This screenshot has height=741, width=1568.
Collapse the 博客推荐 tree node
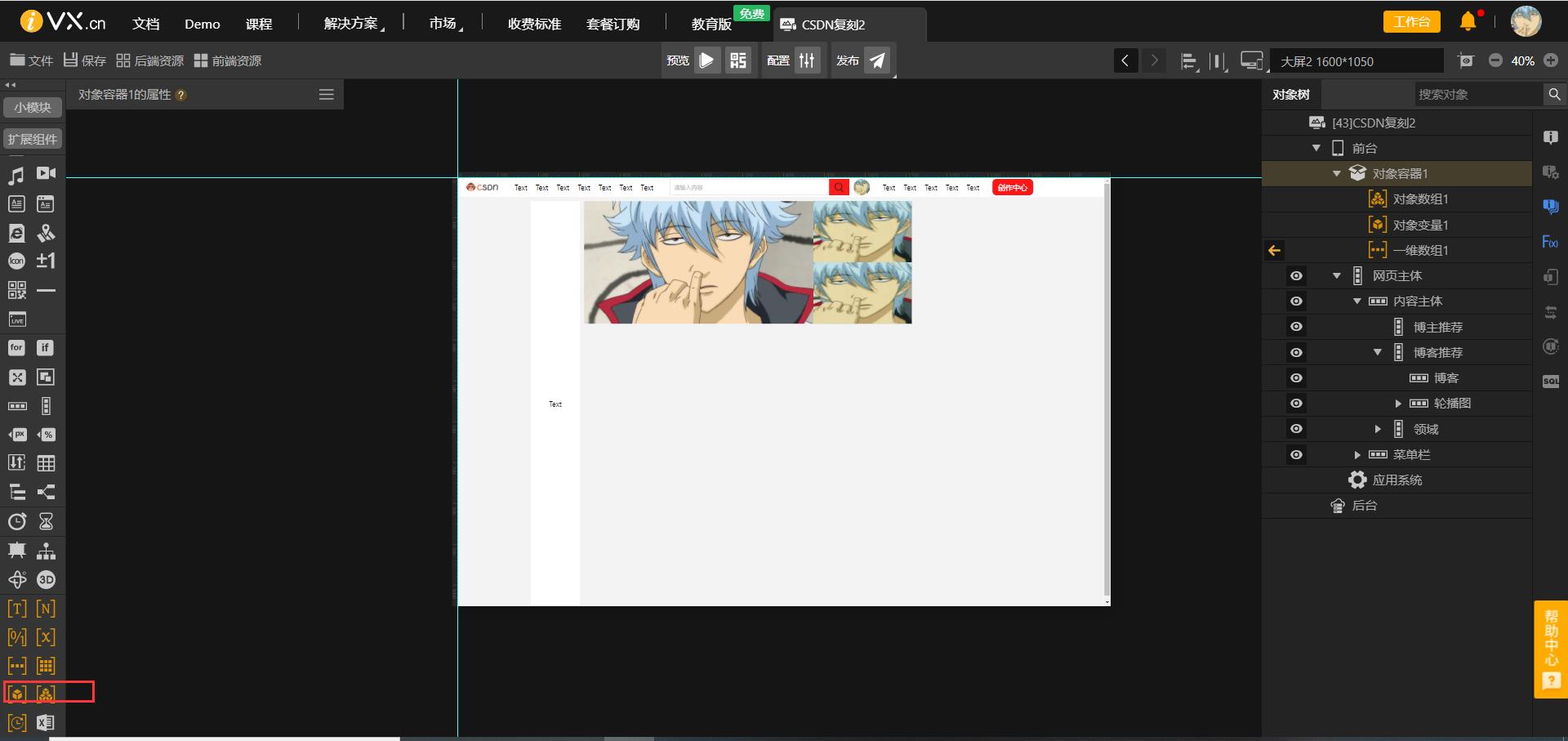point(1378,352)
